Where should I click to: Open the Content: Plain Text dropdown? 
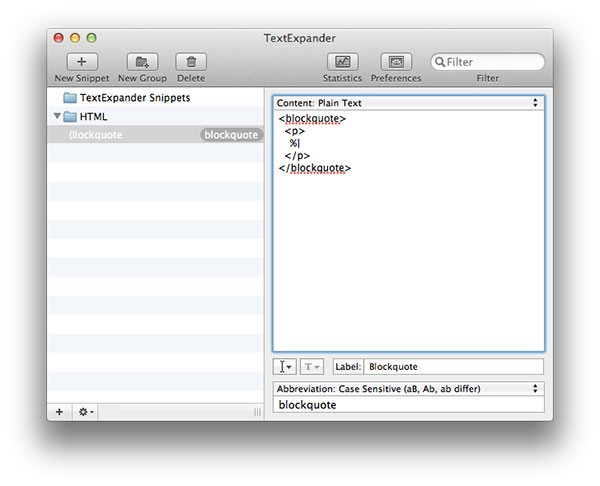click(408, 103)
